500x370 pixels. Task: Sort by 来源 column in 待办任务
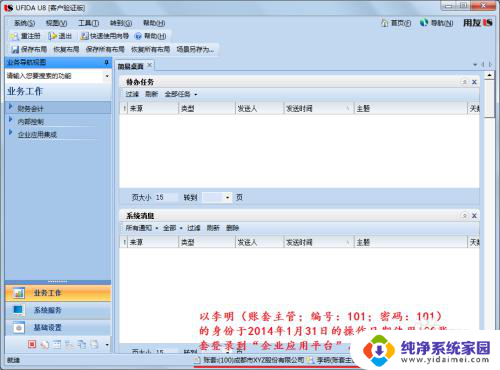point(152,108)
